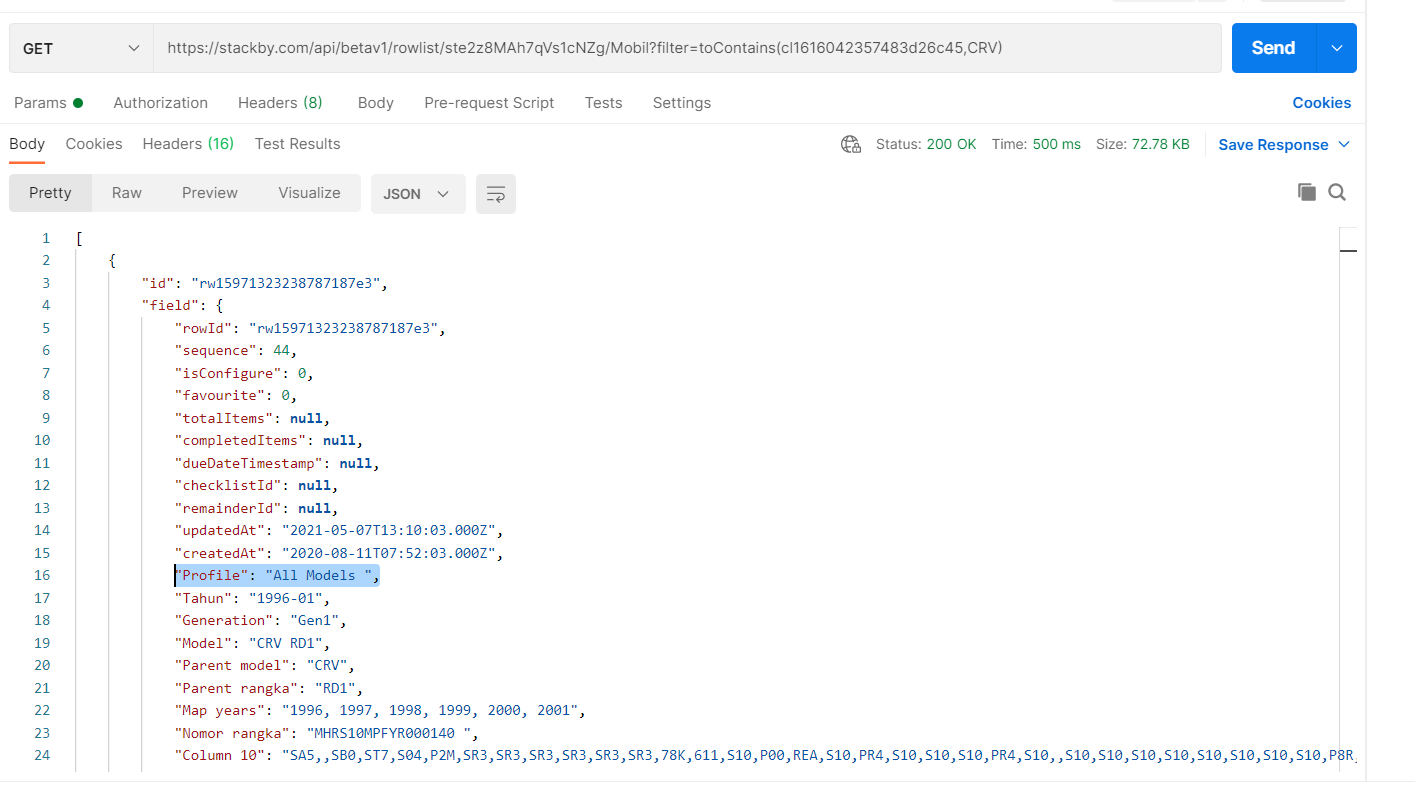Click the "createdAt" timestamp line
The image size is (1415, 785).
[x=337, y=553]
